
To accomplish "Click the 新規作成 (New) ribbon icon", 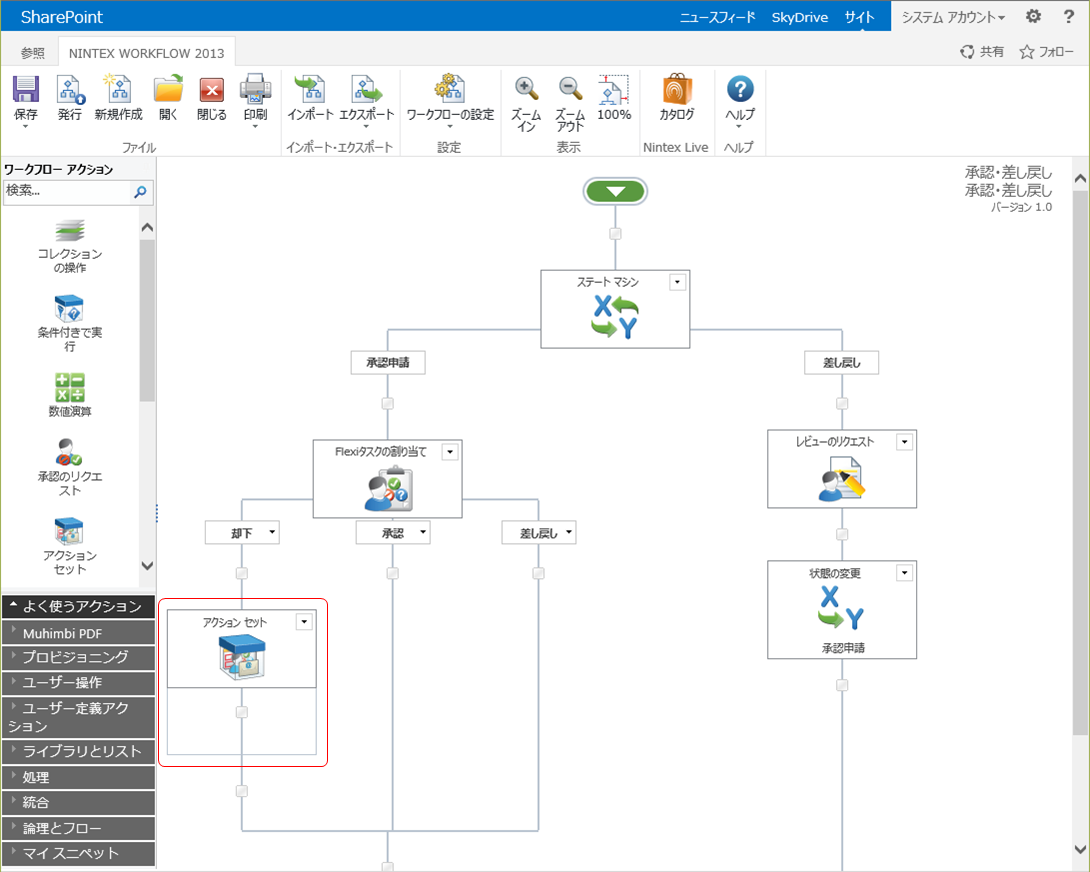I will click(x=119, y=90).
